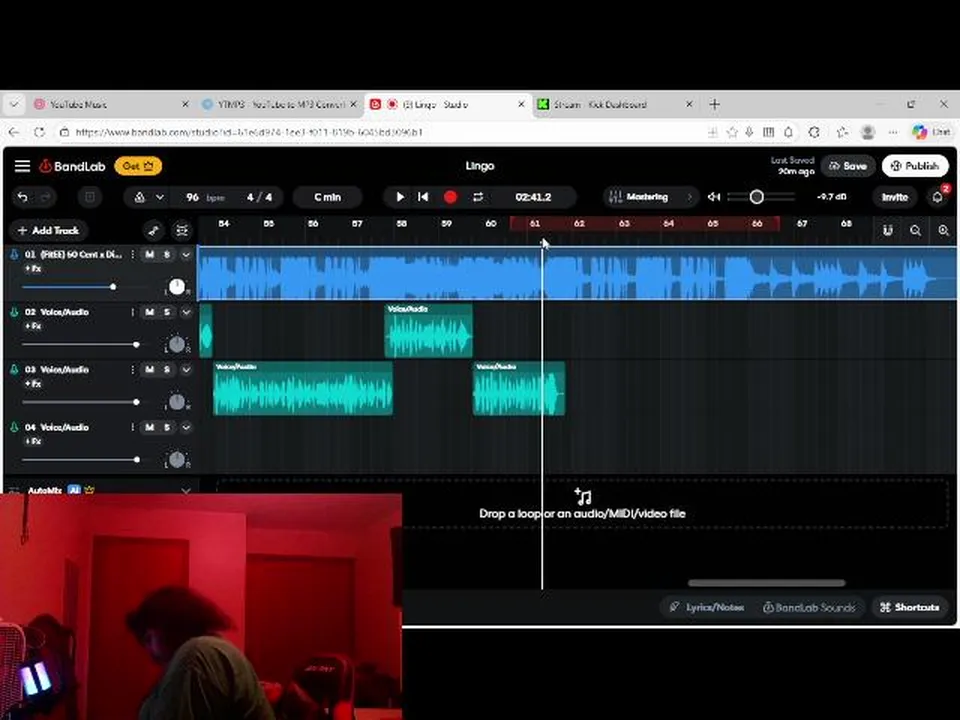Mute track 02 Voice/Audio
The width and height of the screenshot is (960, 720).
coord(149,312)
